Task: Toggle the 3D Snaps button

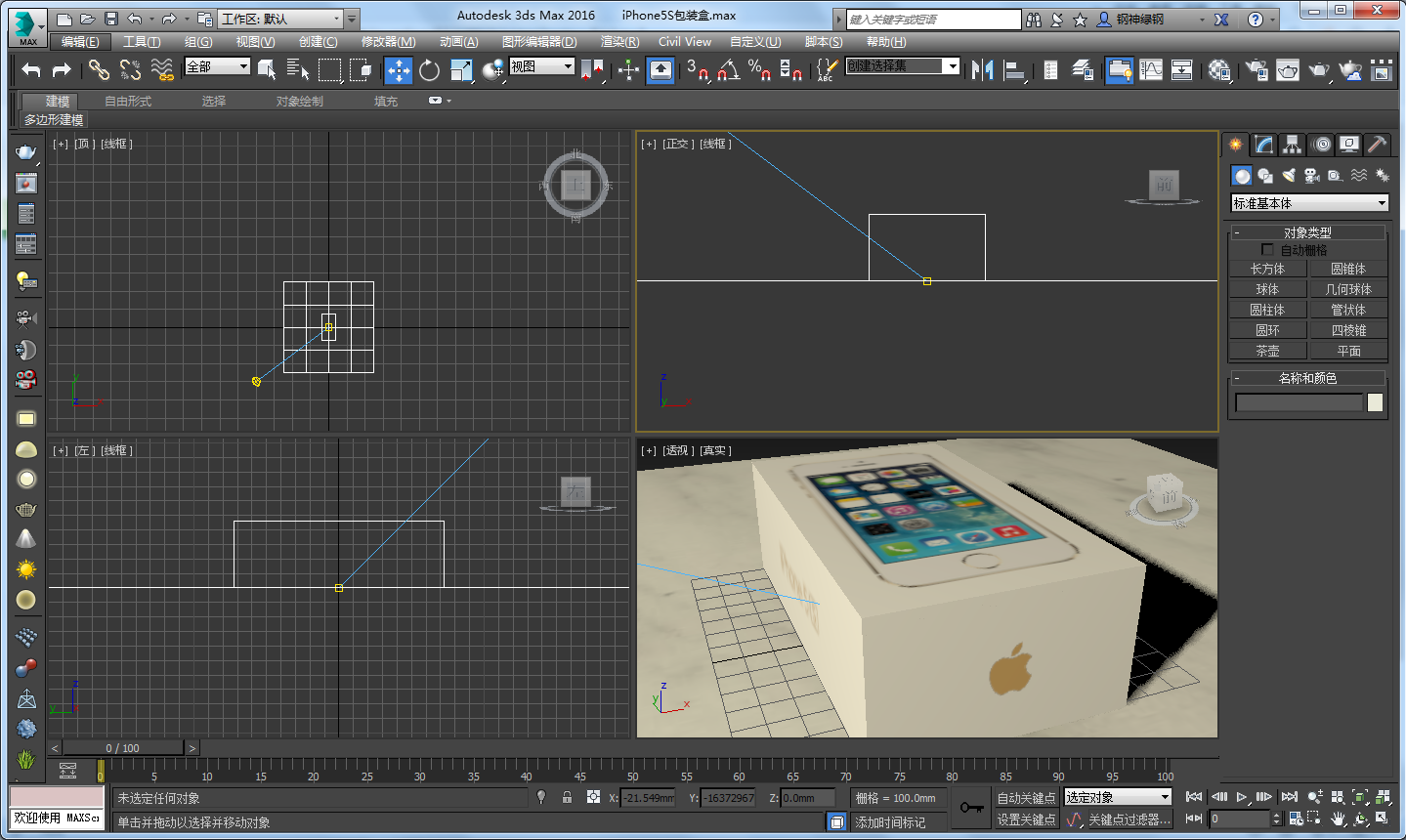Action: (697, 69)
